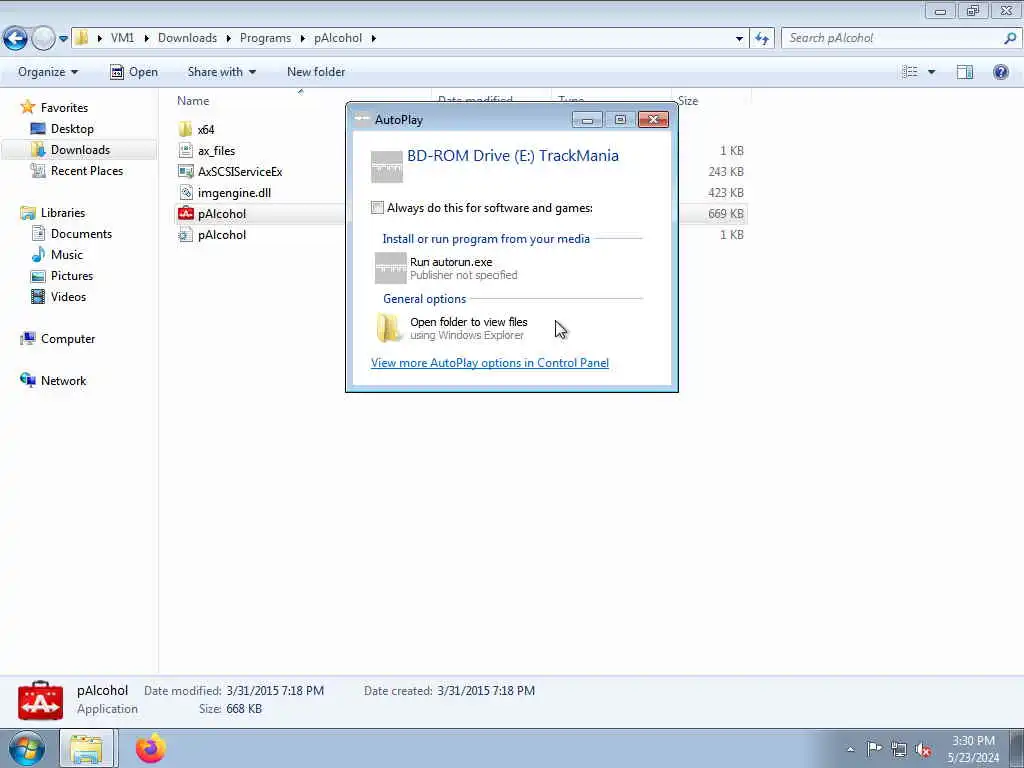1024x768 pixels.
Task: Open the Organize menu
Action: click(48, 72)
